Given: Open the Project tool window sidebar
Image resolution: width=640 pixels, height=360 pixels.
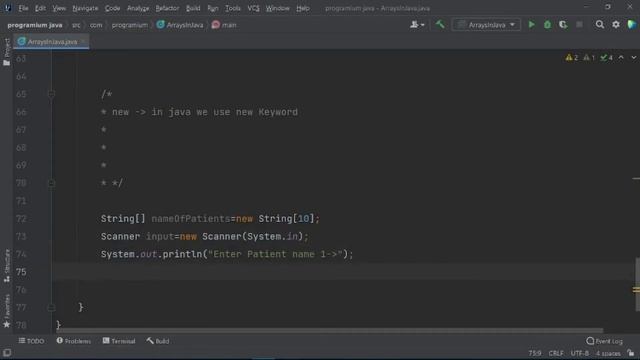Looking at the screenshot, I should 7,52.
